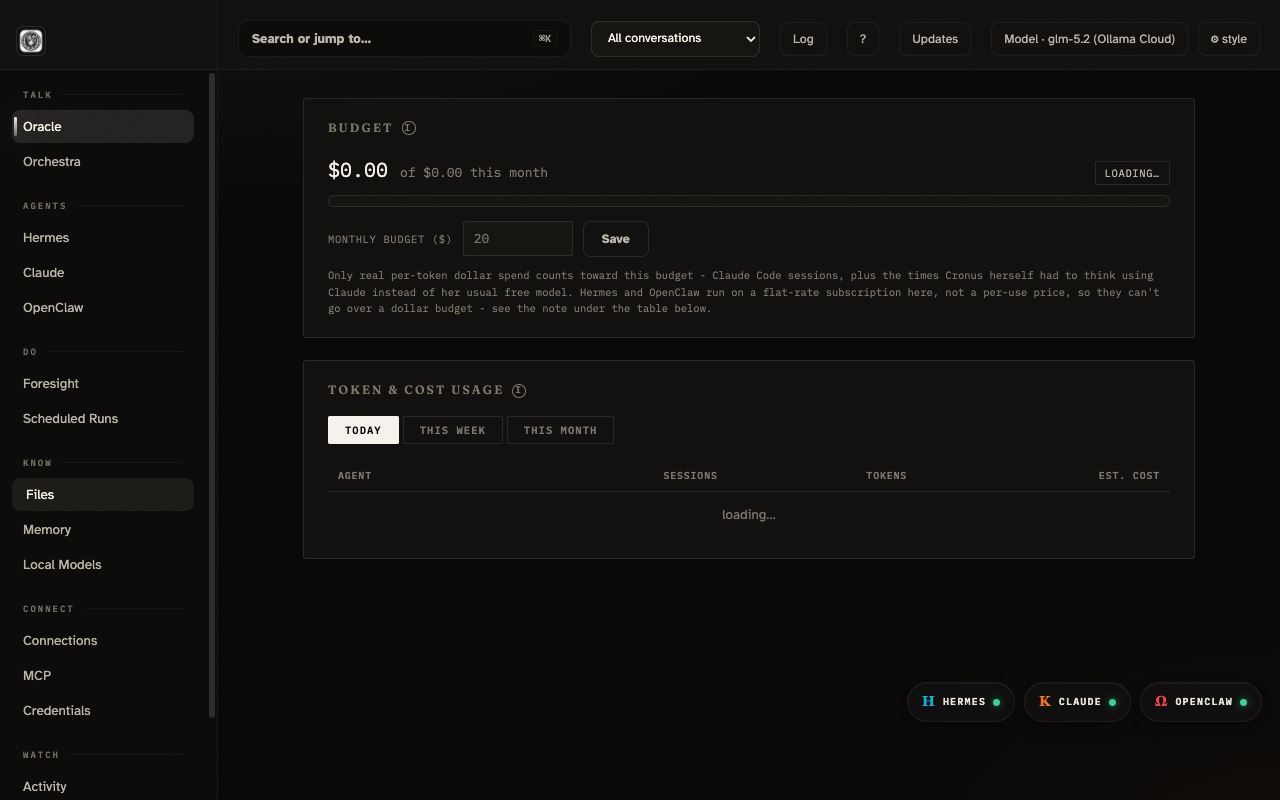Click the command-K shortcut badge in search

(x=545, y=39)
